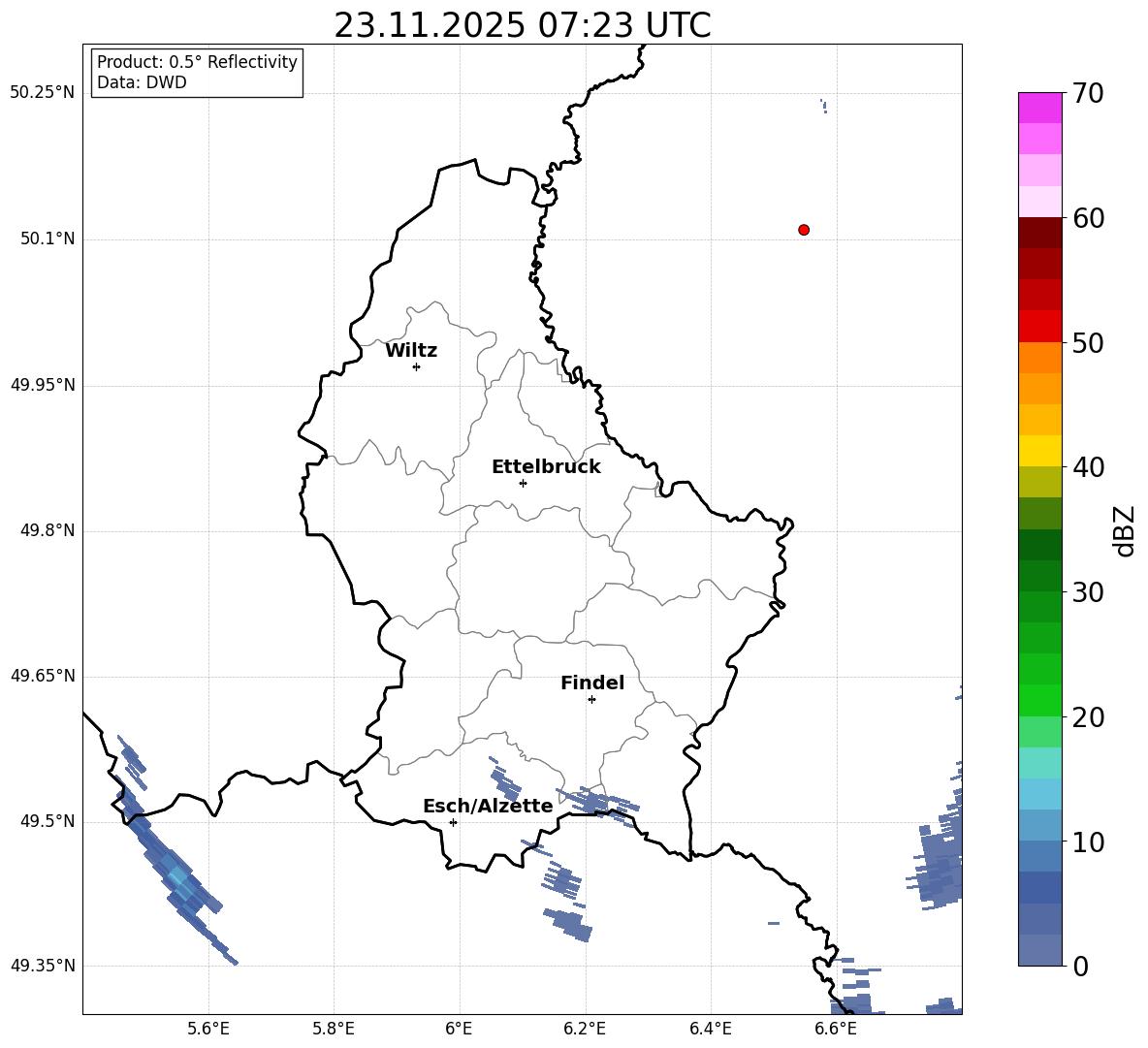
Task: Click the 49.95°N latitude tick label
Action: [43, 384]
